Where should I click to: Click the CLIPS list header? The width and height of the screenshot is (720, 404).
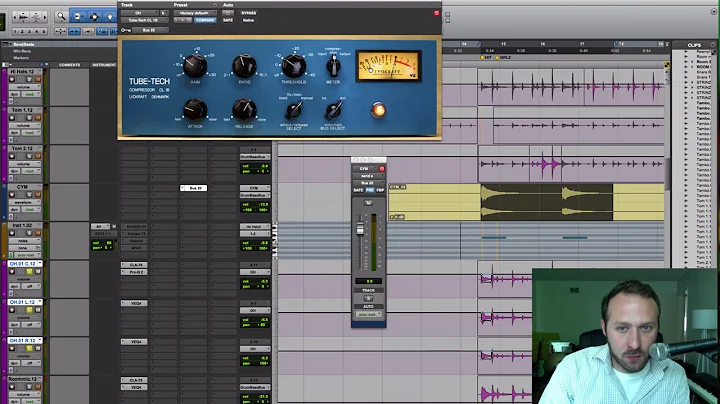(694, 45)
